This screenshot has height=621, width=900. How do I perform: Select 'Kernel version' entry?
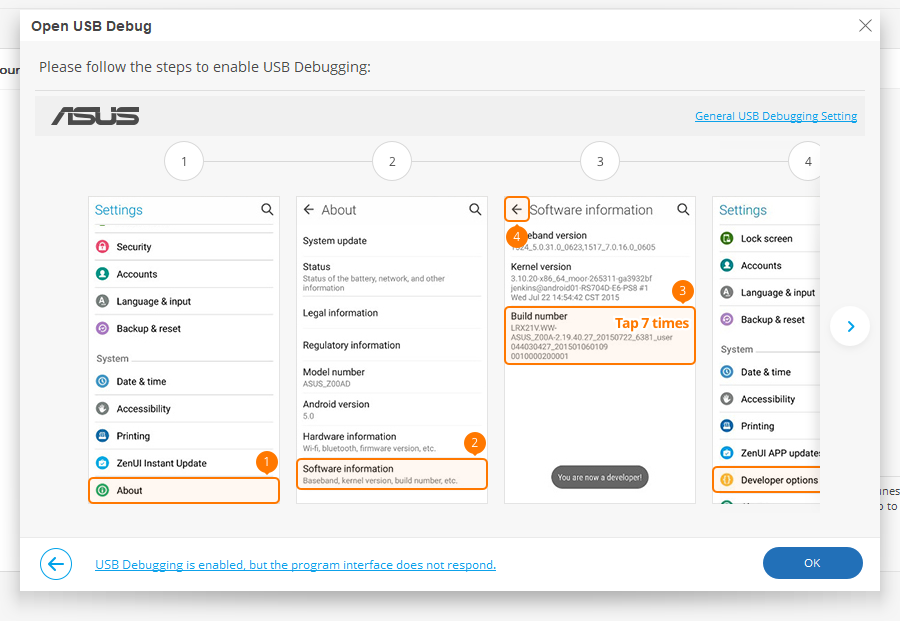[599, 281]
